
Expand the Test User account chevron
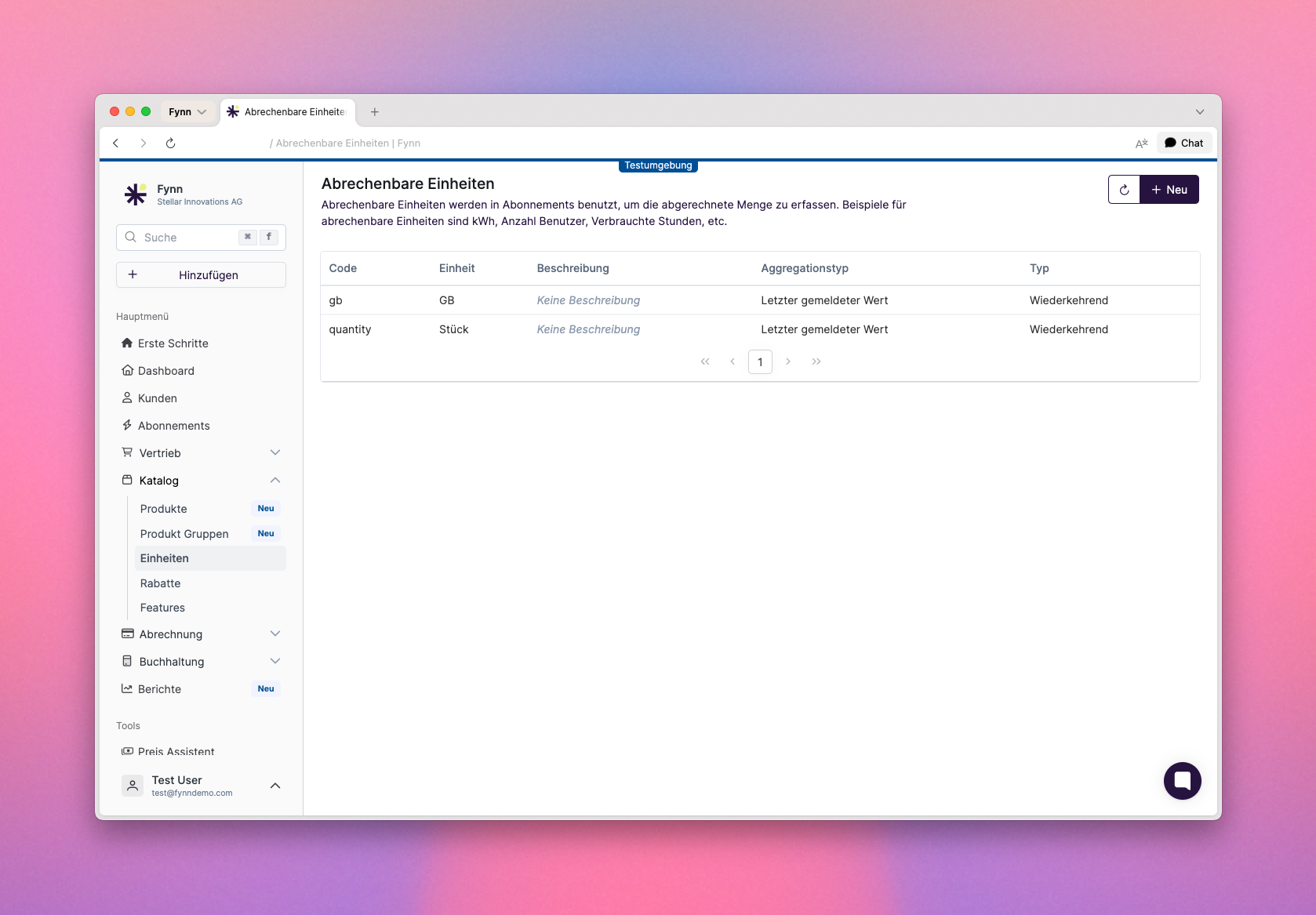point(275,786)
